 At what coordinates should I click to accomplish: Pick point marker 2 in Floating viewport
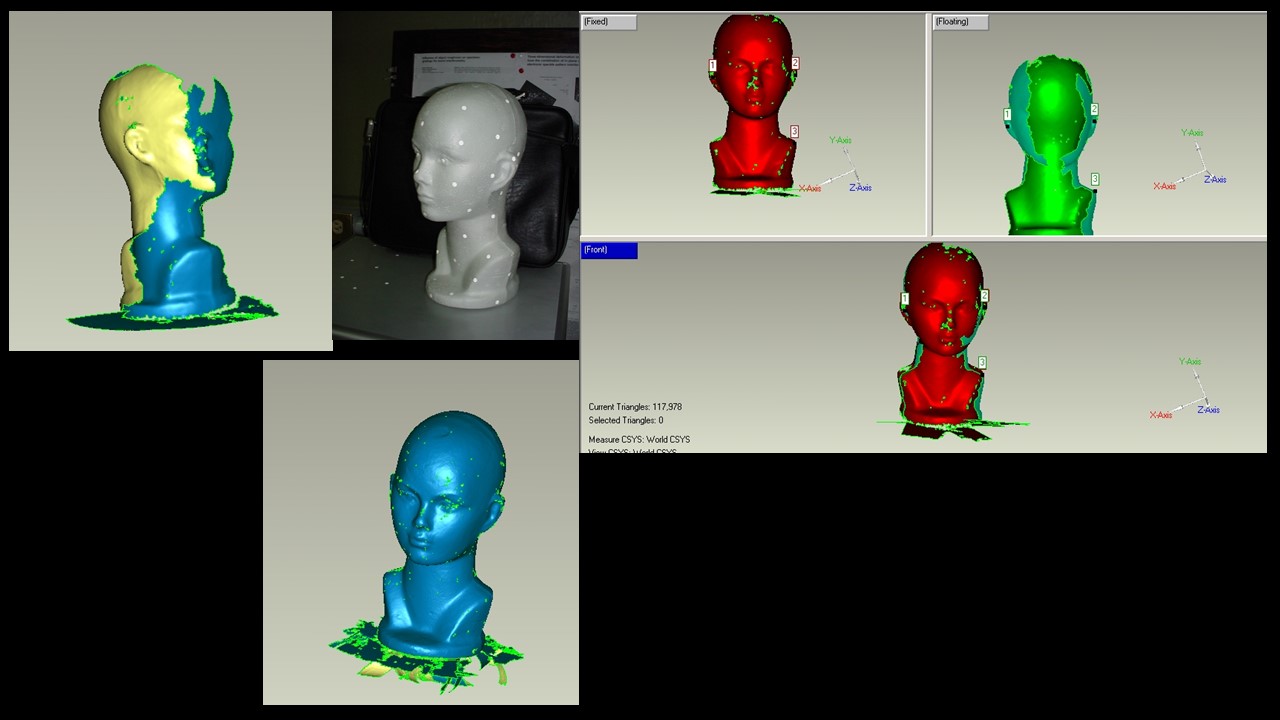pyautogui.click(x=1094, y=110)
